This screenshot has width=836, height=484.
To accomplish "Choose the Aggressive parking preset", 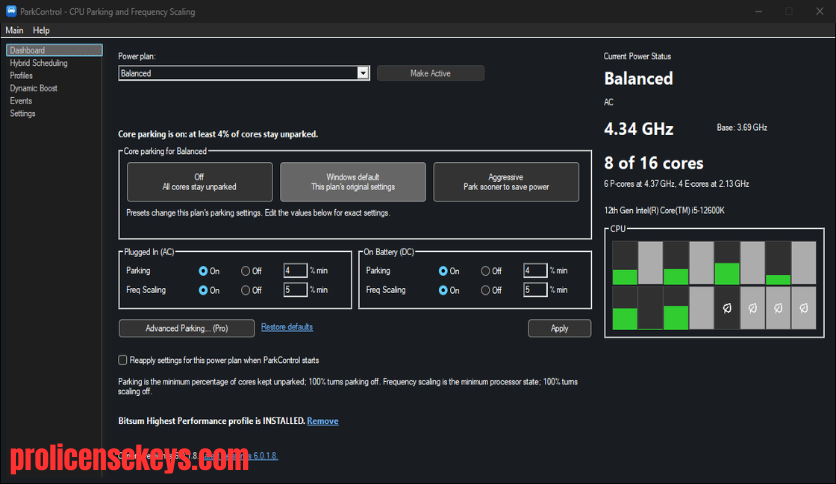I will pos(506,182).
